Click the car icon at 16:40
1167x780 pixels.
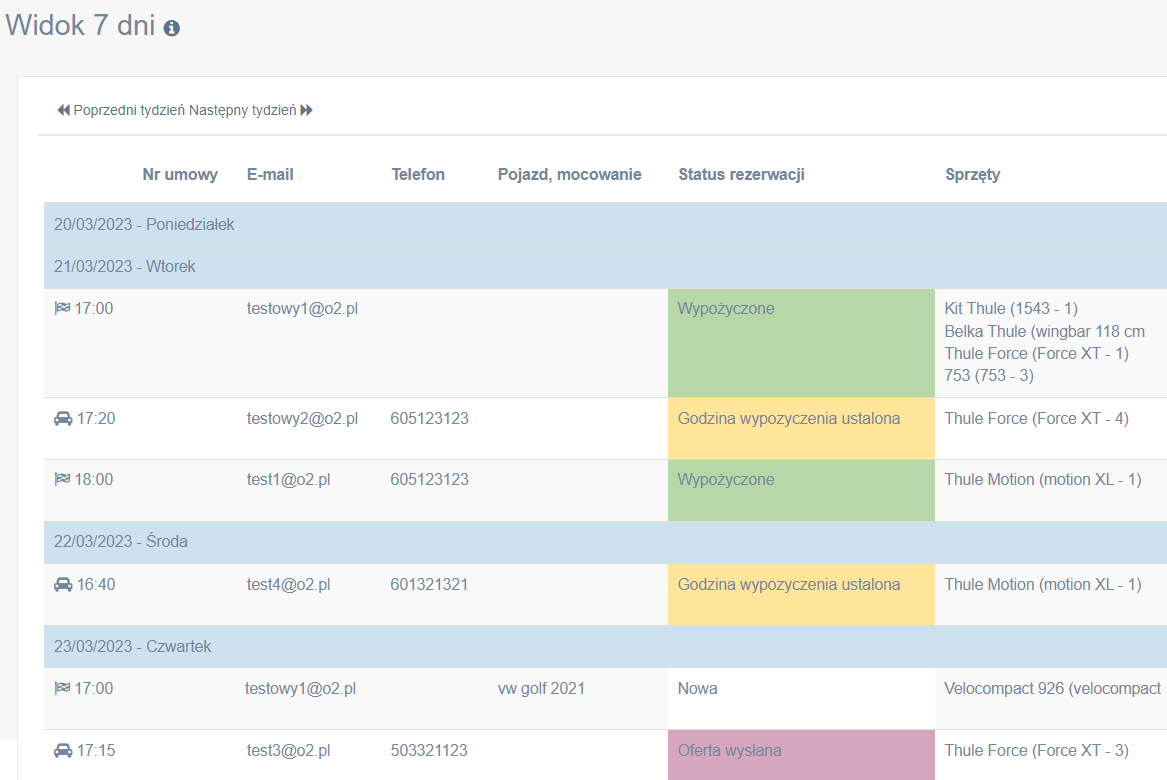[x=62, y=585]
